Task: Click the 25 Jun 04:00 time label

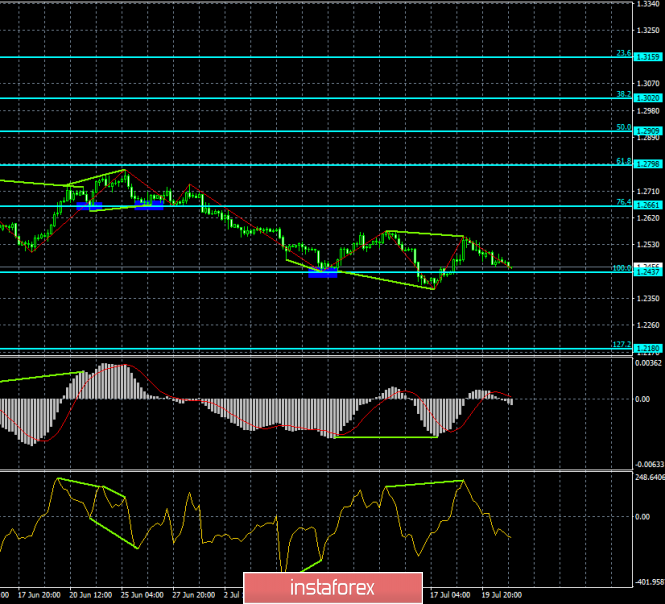Action: [142, 595]
